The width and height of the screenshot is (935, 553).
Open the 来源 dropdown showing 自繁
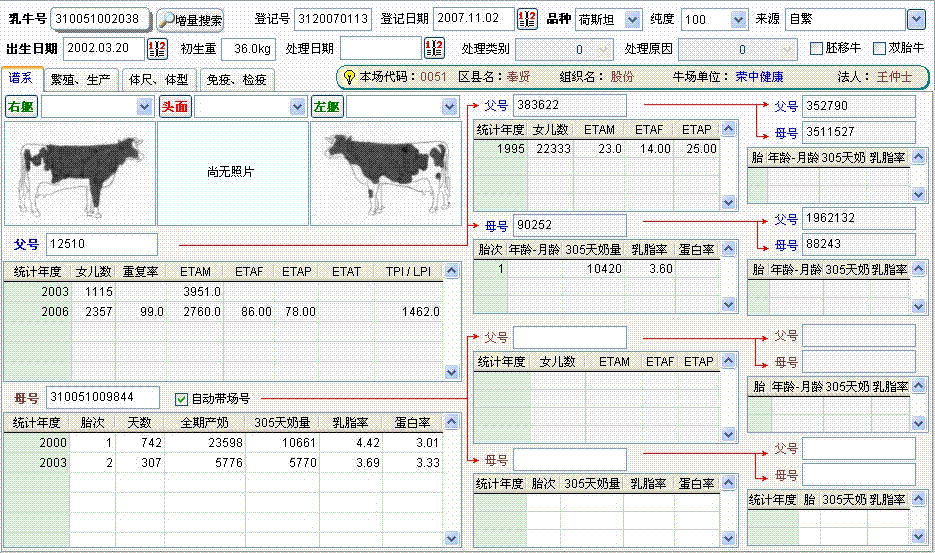point(915,19)
